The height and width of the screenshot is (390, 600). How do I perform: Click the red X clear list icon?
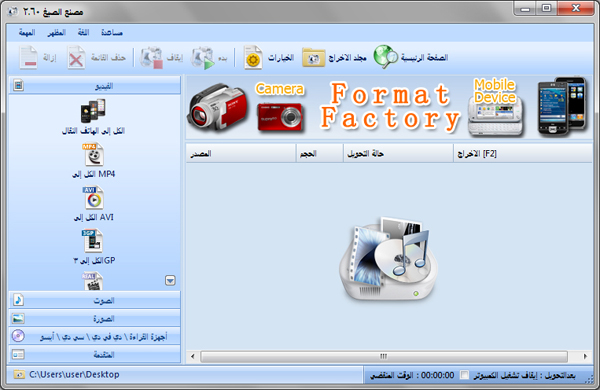pos(76,58)
